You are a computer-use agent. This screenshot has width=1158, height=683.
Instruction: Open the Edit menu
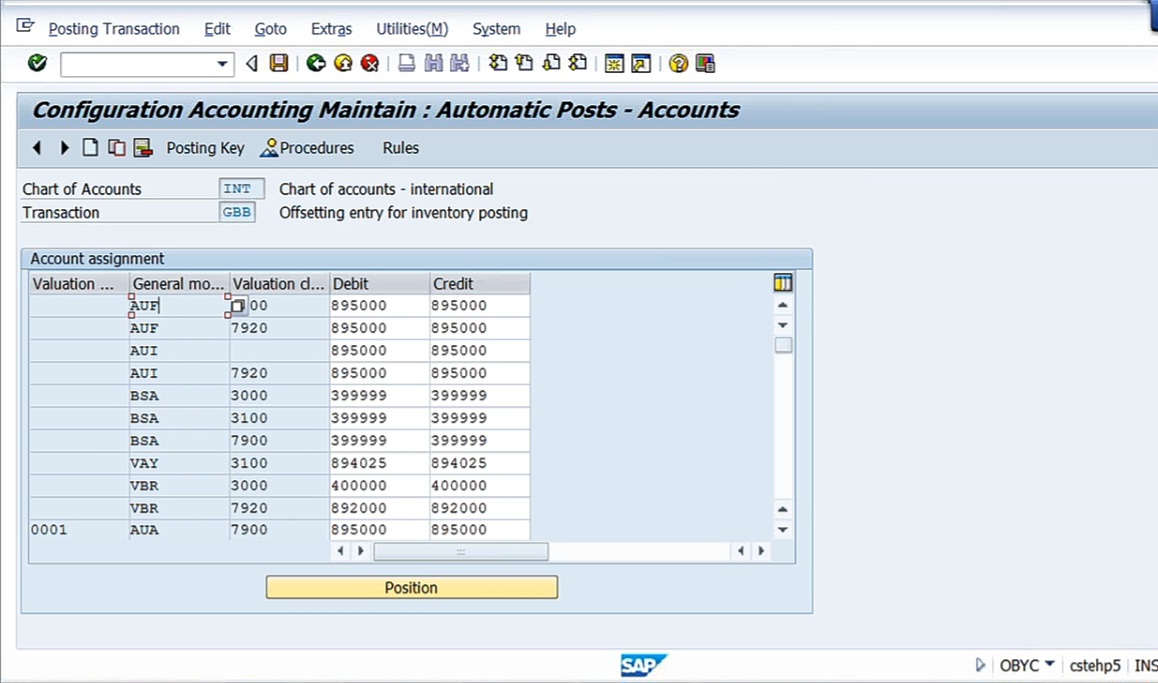(x=217, y=29)
